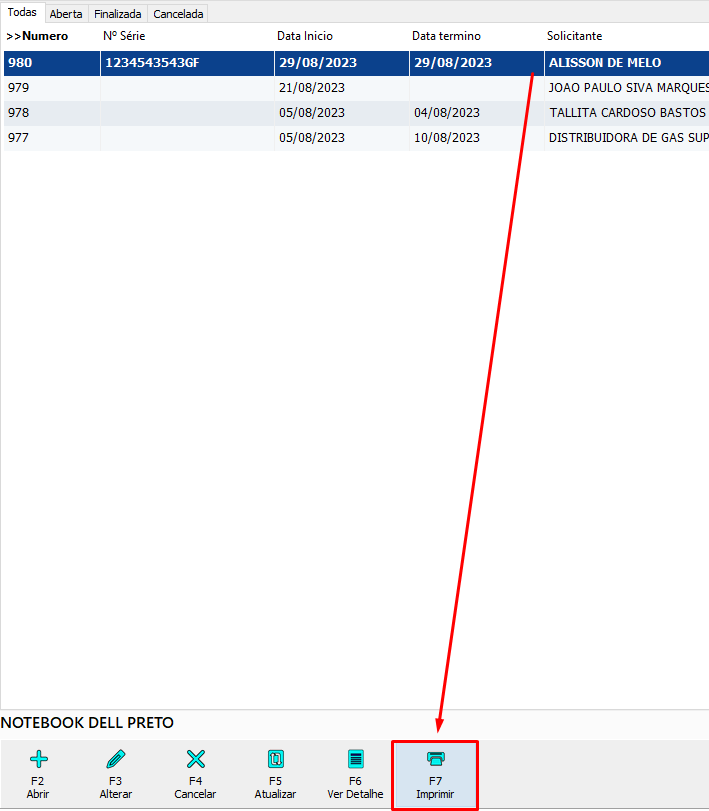Click the Solicitante column header
This screenshot has height=811, width=709.
pos(574,36)
